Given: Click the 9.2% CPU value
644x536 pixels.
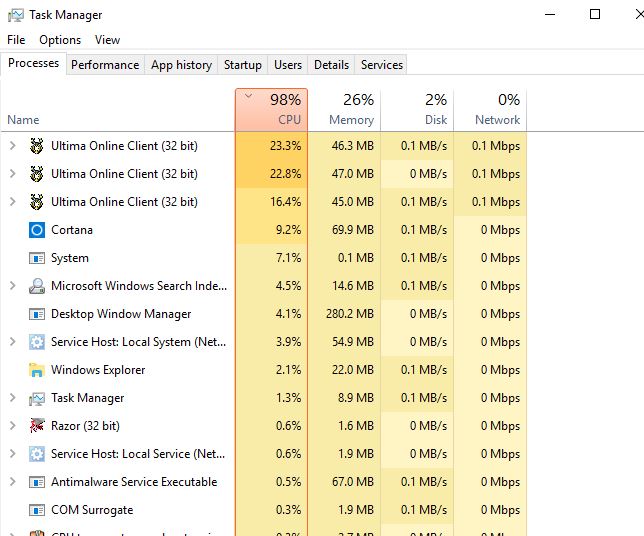Looking at the screenshot, I should click(289, 230).
